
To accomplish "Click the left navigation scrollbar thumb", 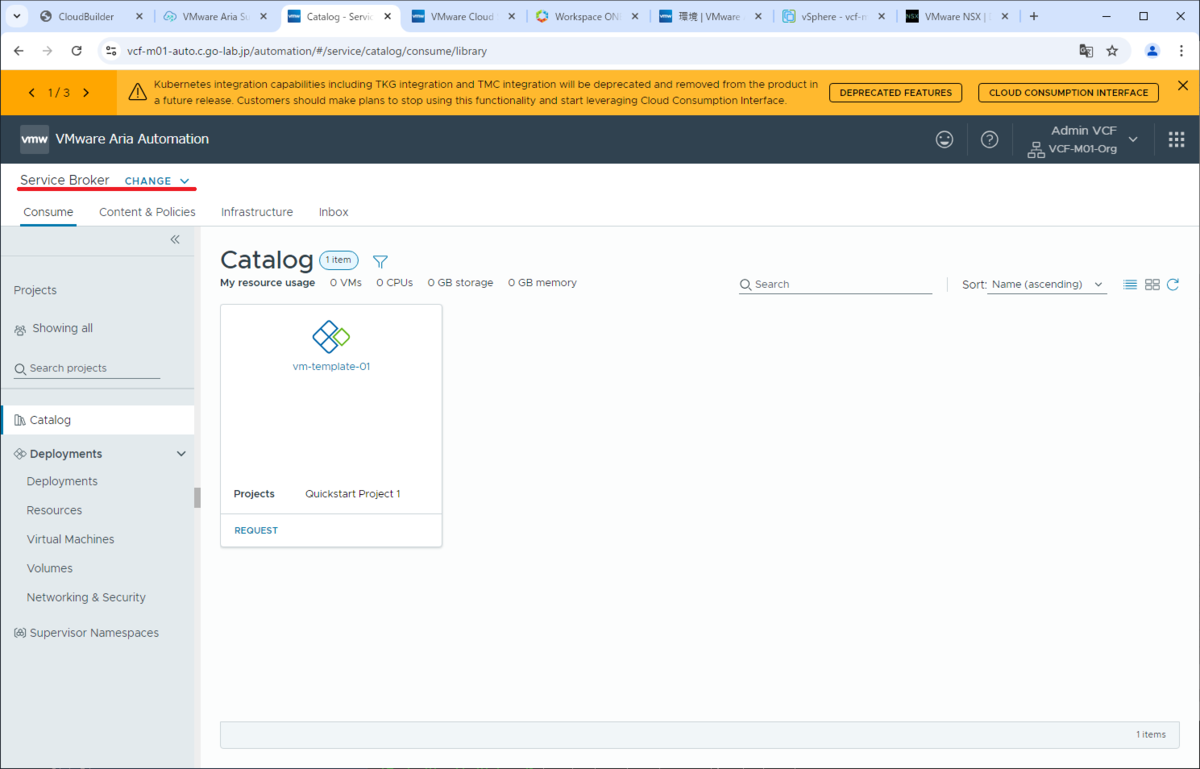I will click(x=197, y=497).
